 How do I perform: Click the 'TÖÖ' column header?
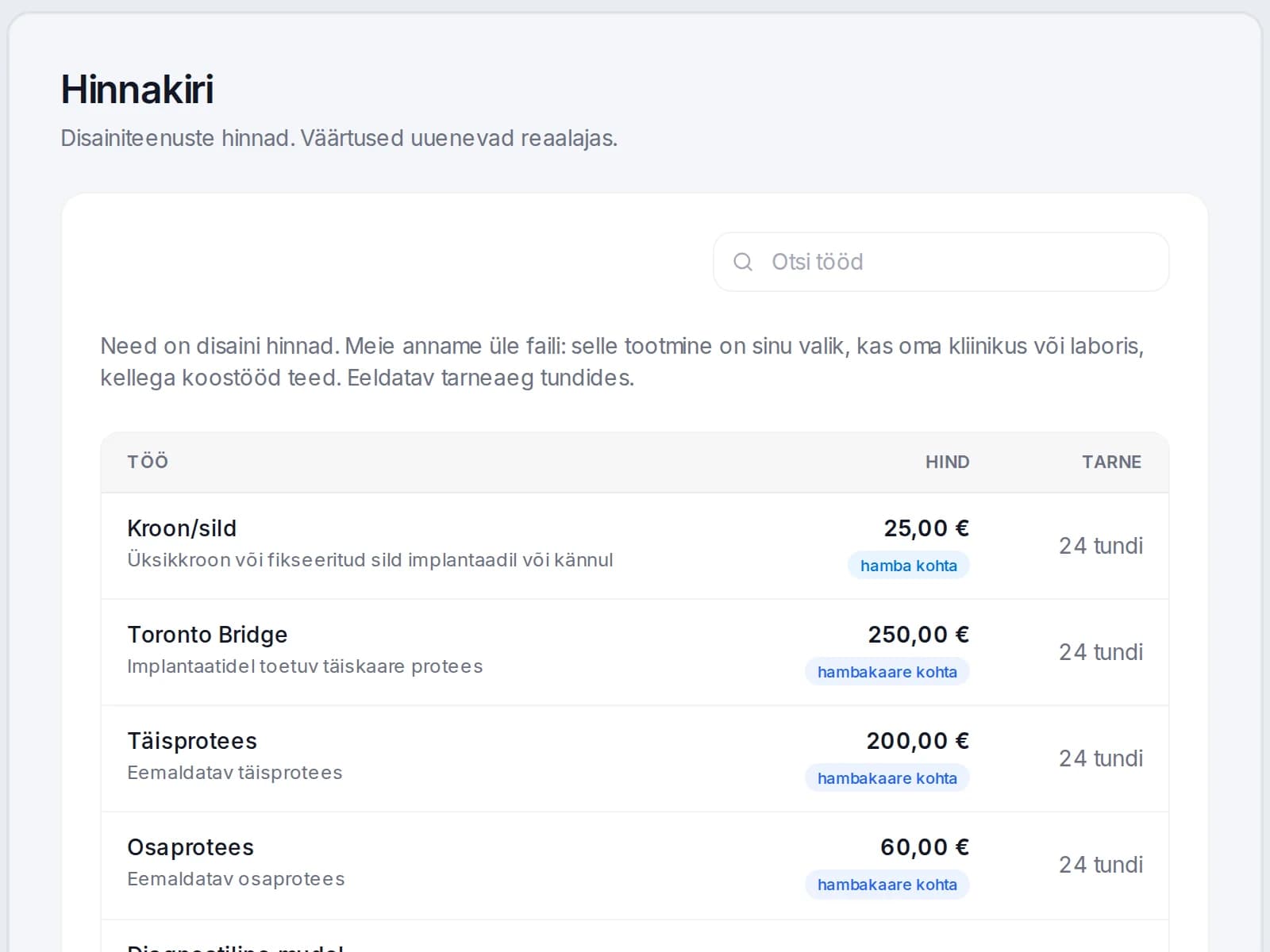148,462
